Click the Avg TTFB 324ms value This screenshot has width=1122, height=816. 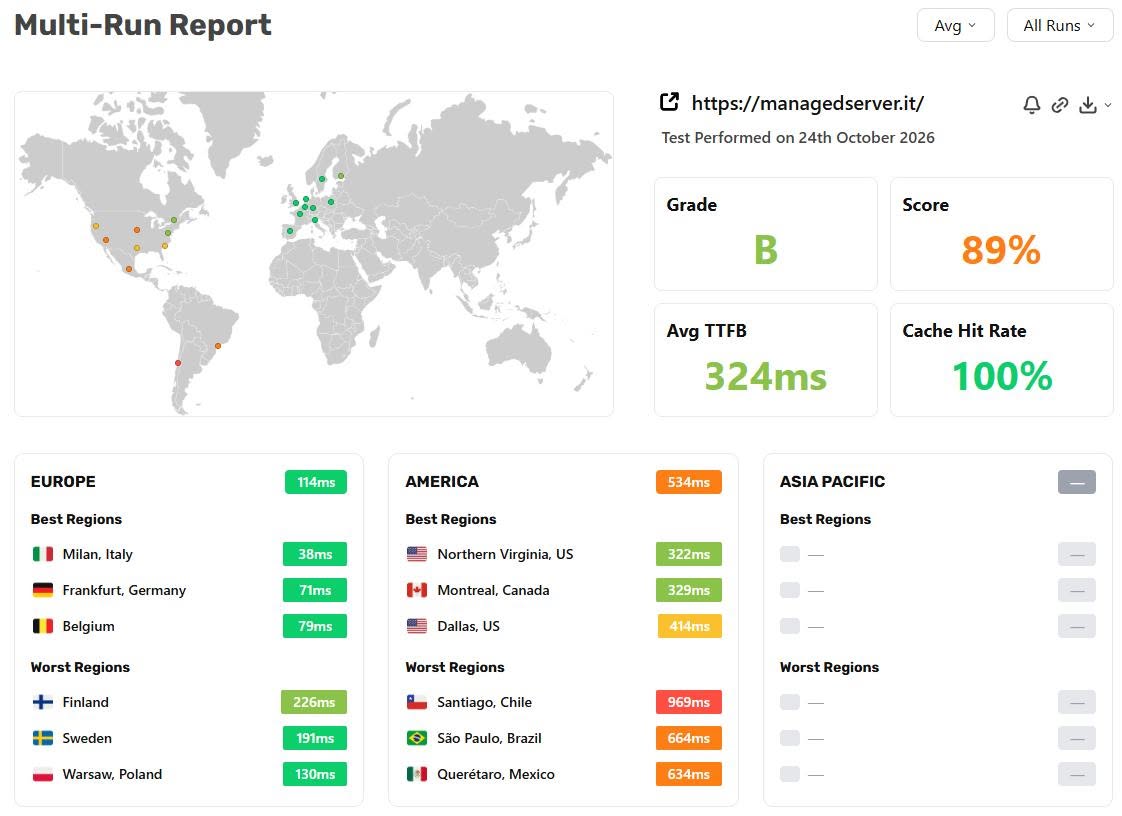tap(766, 377)
